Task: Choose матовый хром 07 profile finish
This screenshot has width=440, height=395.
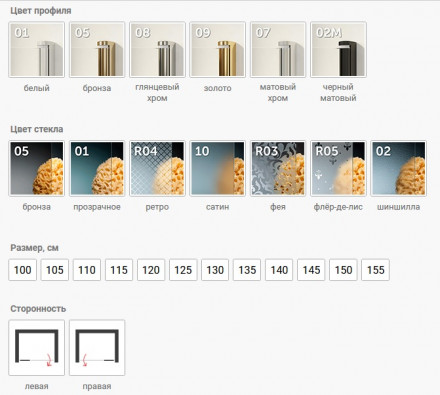Action: (278, 50)
